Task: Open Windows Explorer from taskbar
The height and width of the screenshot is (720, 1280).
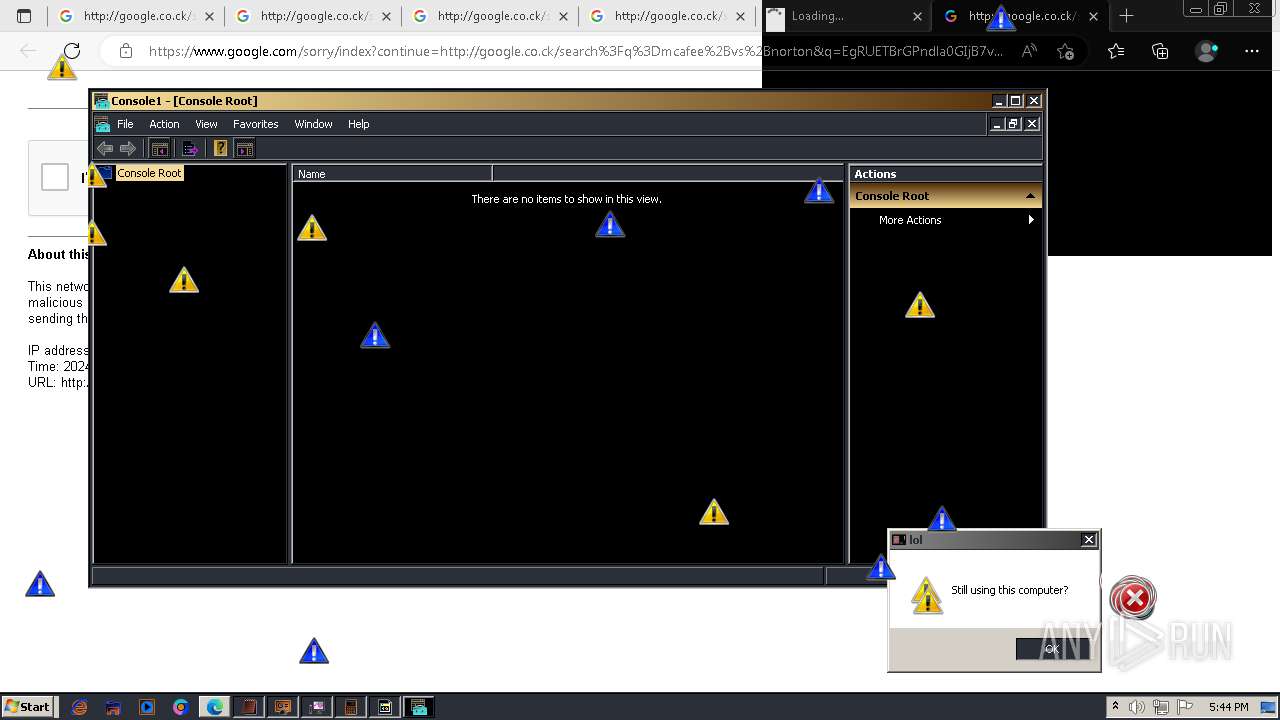Action: [x=113, y=707]
